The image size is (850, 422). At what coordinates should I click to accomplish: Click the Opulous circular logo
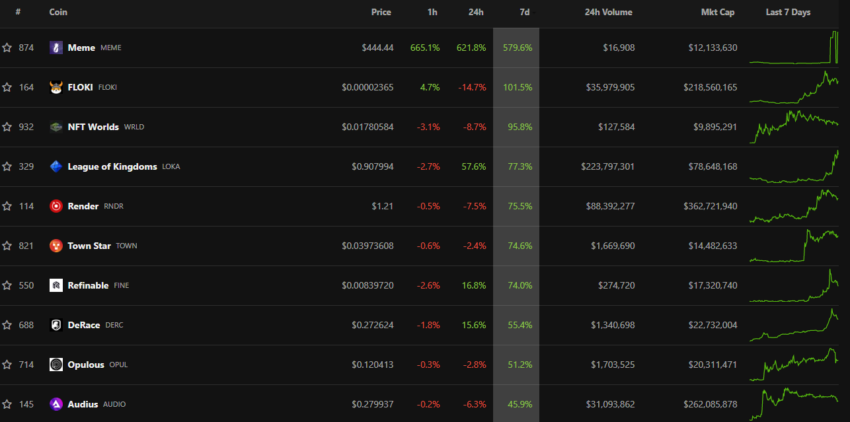(x=56, y=365)
